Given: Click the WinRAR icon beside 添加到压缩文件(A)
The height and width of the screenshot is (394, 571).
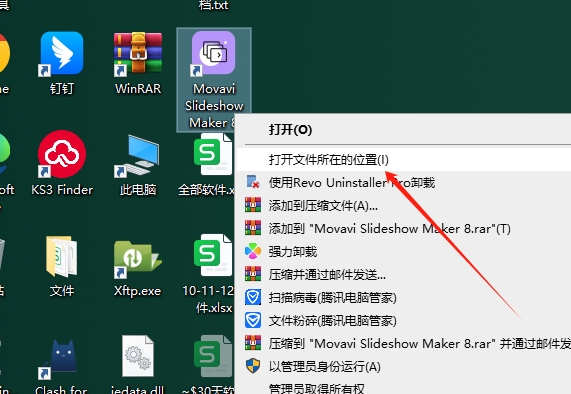Looking at the screenshot, I should (253, 205).
